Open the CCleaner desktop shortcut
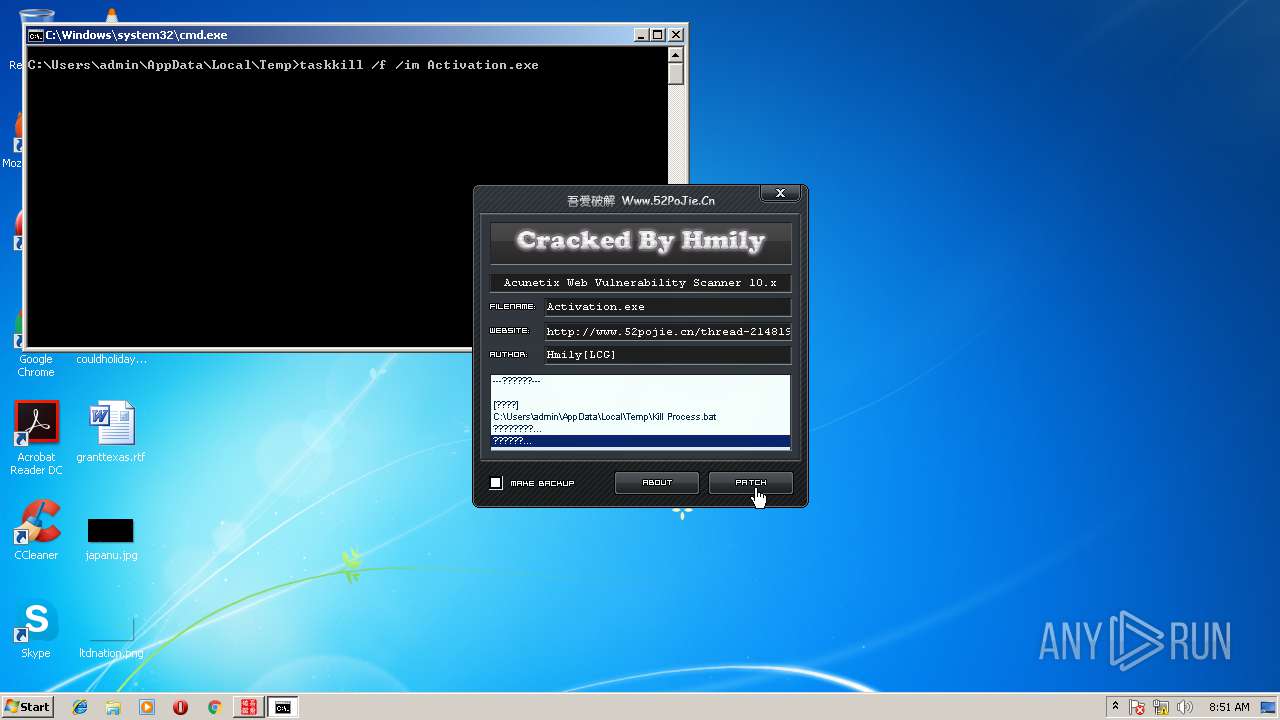Screen dimensions: 1280x720 point(36,530)
